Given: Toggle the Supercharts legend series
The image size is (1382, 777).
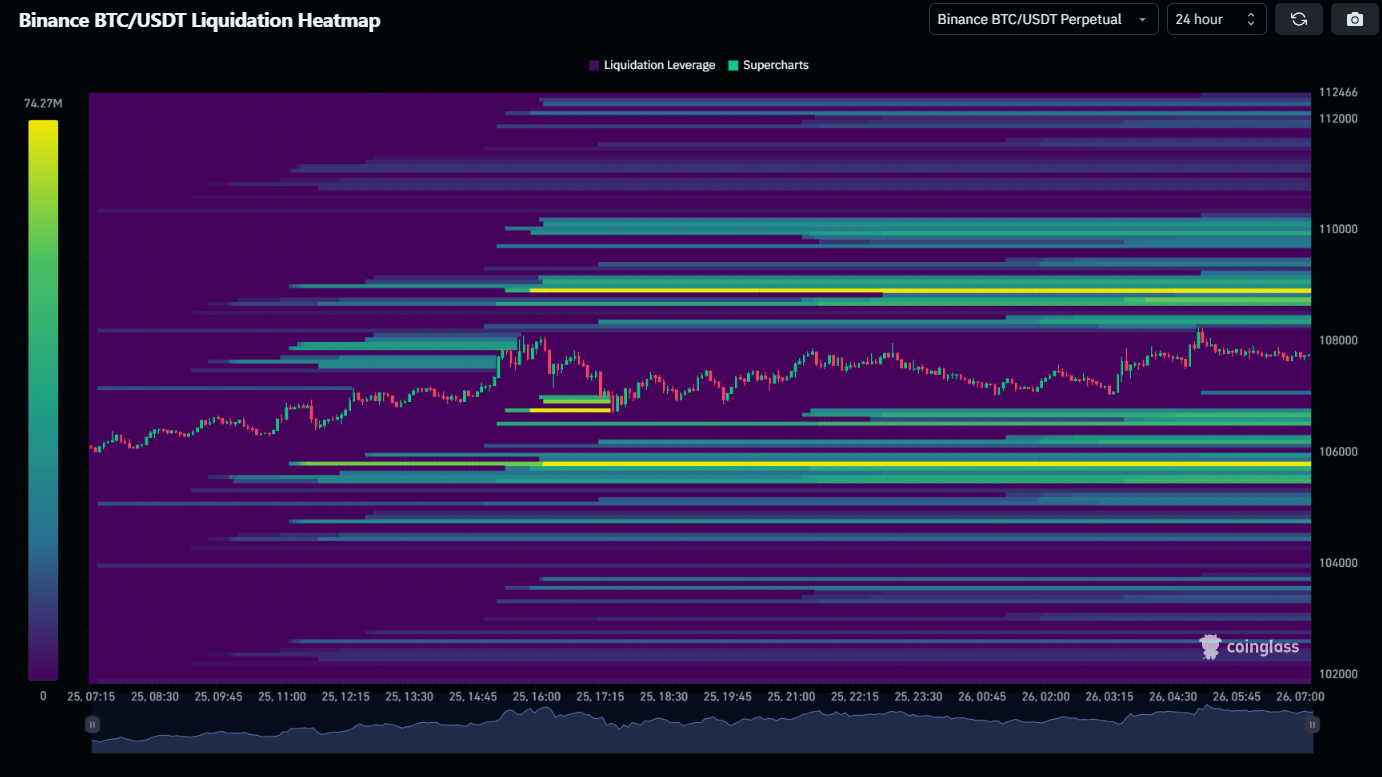Looking at the screenshot, I should [x=768, y=65].
